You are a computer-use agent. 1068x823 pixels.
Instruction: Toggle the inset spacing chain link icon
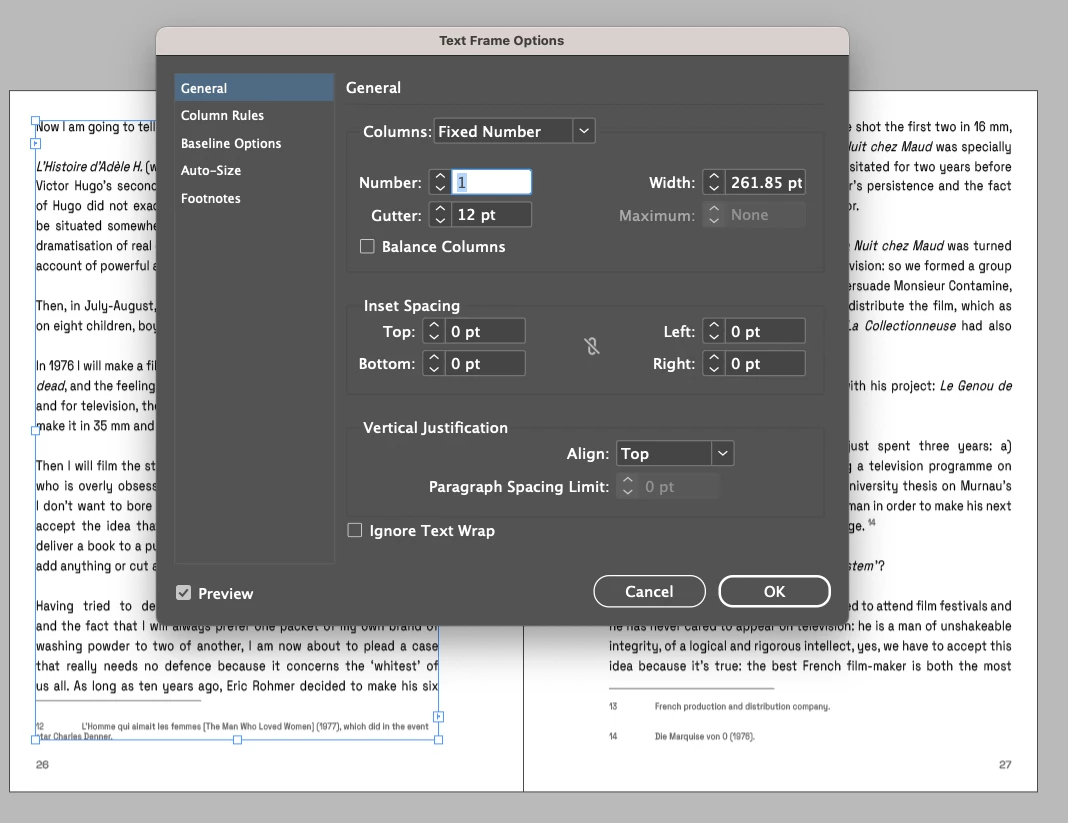(592, 347)
